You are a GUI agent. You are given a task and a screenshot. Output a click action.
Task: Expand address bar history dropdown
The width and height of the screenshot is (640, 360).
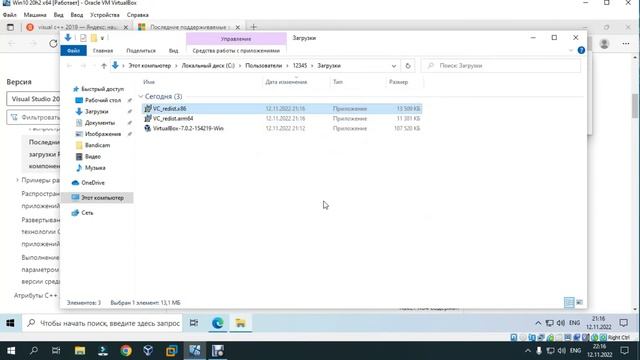pyautogui.click(x=393, y=66)
